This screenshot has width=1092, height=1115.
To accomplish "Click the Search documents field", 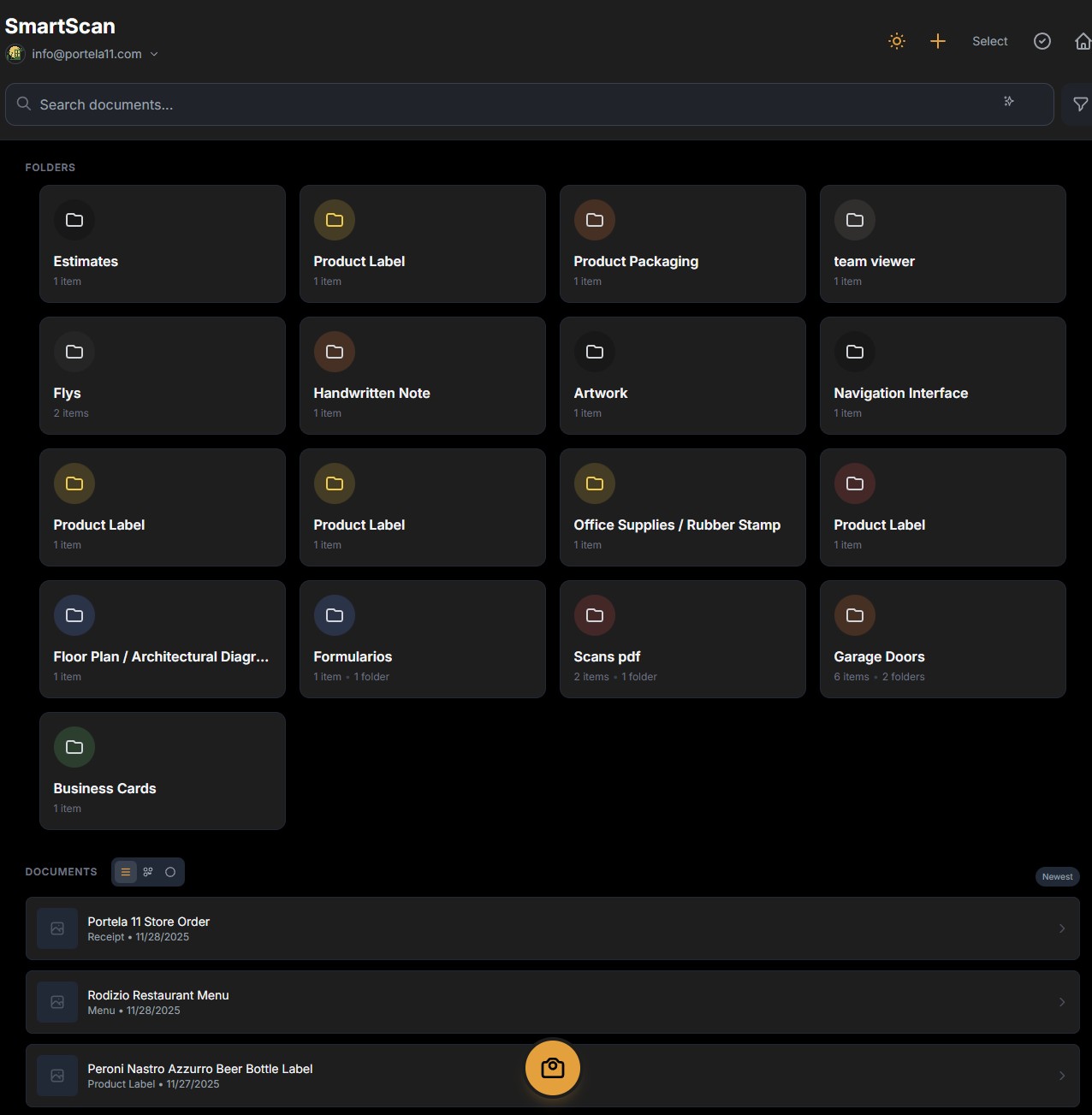I will (513, 104).
